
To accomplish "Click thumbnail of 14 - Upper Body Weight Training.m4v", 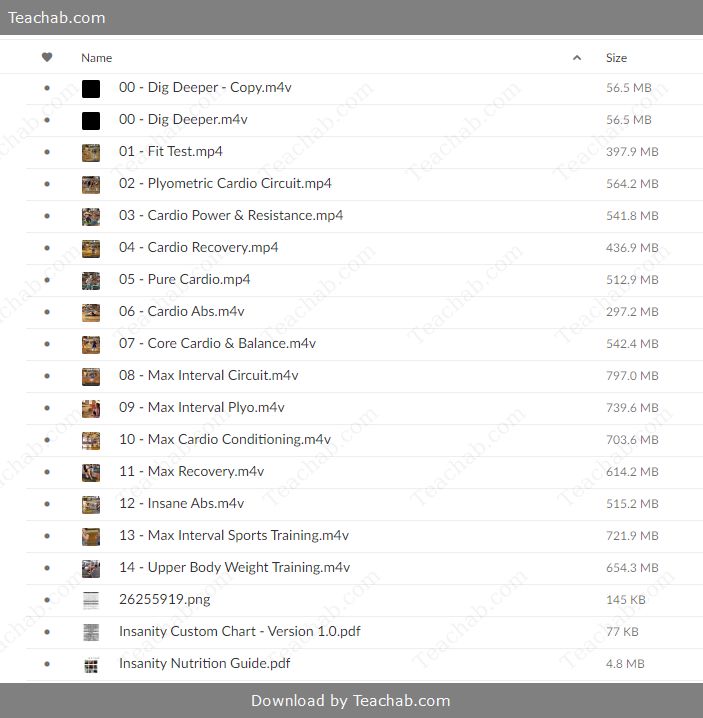I will pyautogui.click(x=91, y=569).
